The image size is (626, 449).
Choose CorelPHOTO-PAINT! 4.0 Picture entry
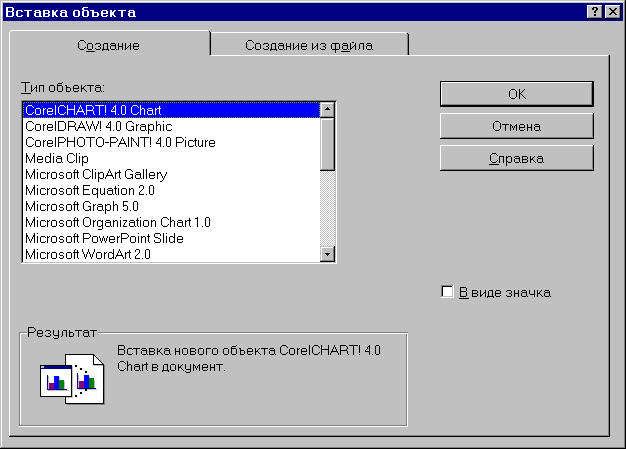click(x=120, y=142)
